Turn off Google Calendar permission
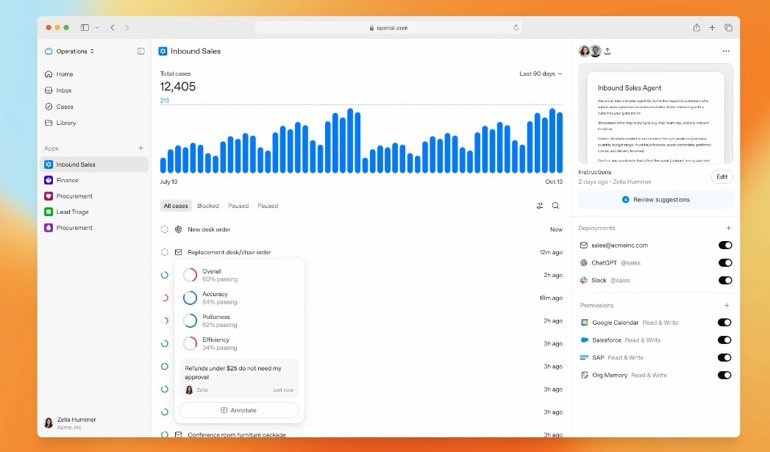 click(x=725, y=323)
